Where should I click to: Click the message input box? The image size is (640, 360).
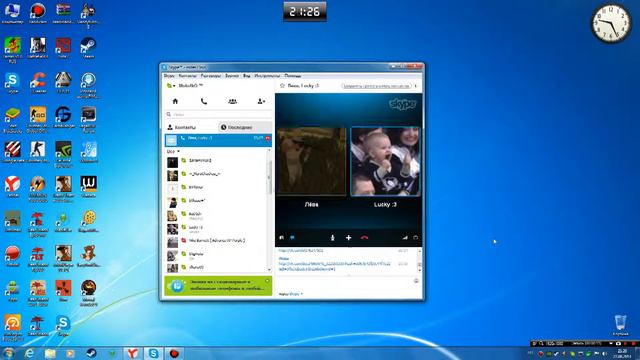[x=345, y=283]
